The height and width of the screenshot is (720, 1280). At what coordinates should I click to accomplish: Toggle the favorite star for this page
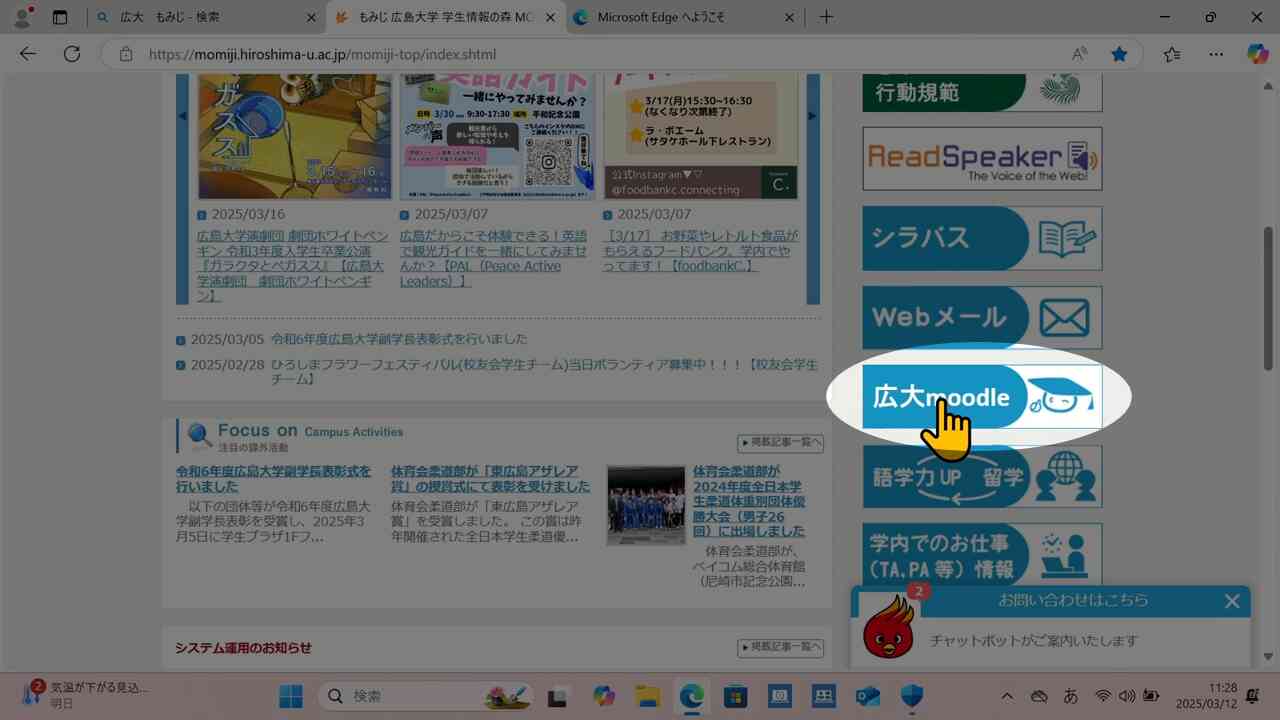click(1119, 54)
